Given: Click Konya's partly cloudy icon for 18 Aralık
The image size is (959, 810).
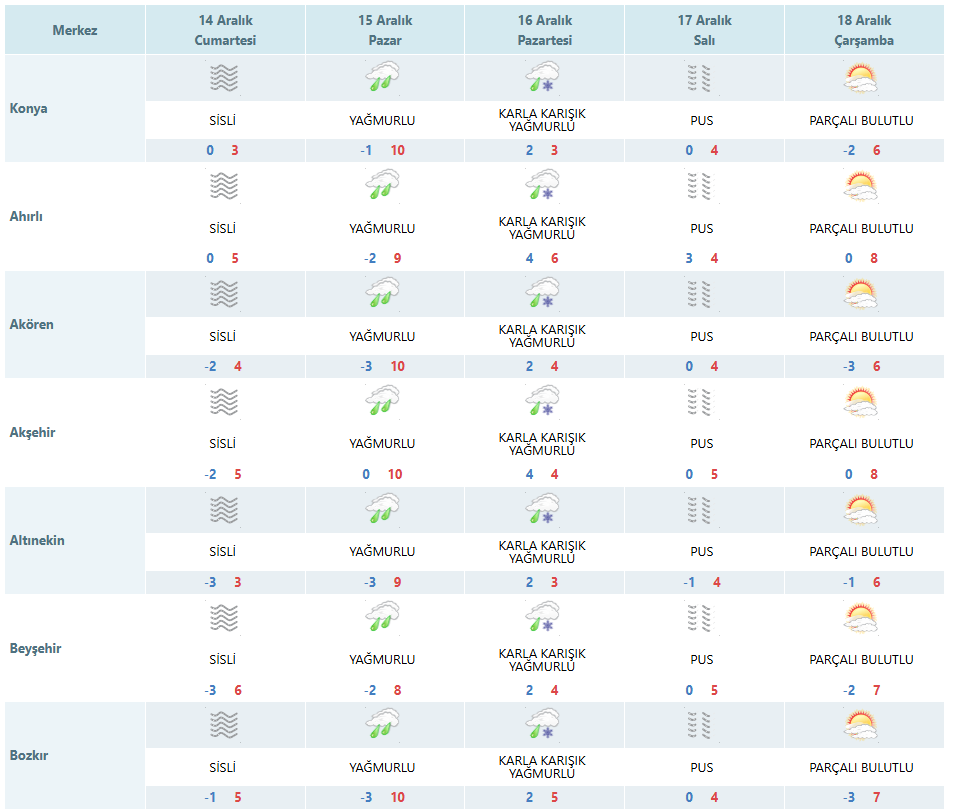Looking at the screenshot, I should [x=861, y=78].
